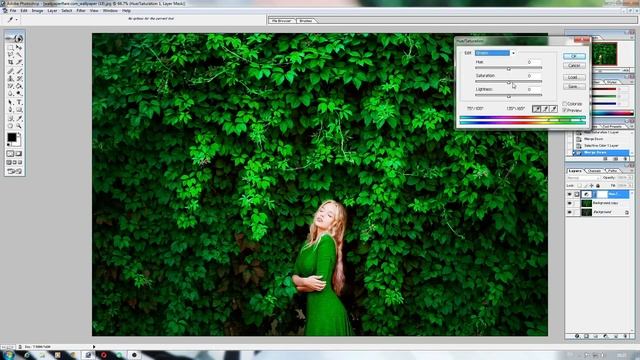Select the Eraser tool
Image resolution: width=640 pixels, height=360 pixels.
[11, 86]
